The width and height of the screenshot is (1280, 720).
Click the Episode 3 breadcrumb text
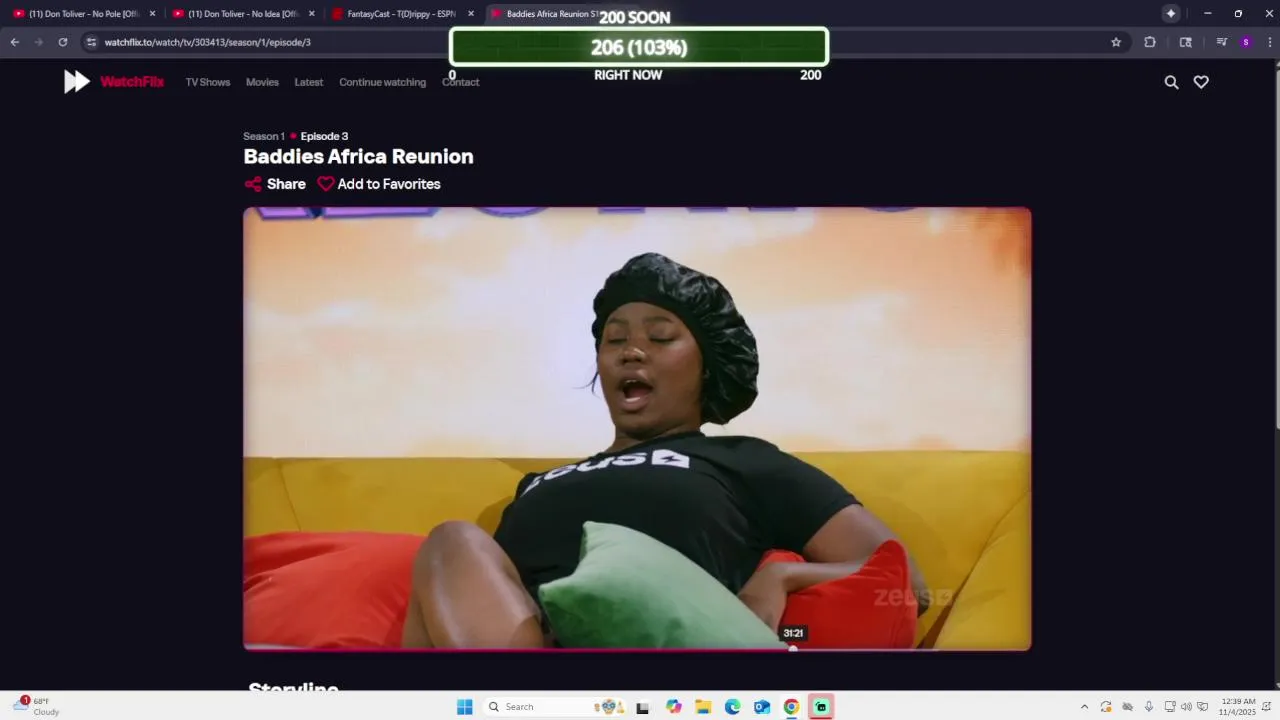(x=324, y=136)
